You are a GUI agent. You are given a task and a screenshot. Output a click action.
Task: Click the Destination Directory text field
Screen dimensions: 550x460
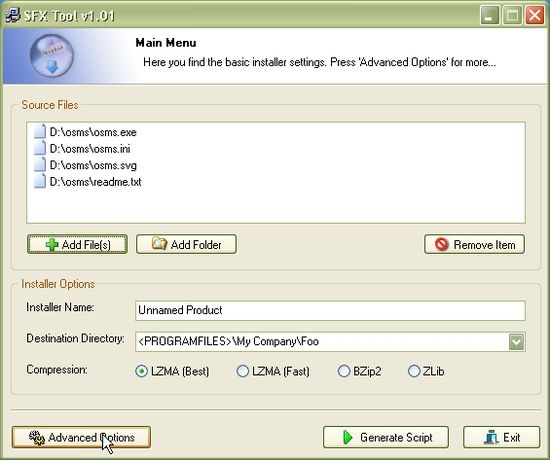[322, 342]
